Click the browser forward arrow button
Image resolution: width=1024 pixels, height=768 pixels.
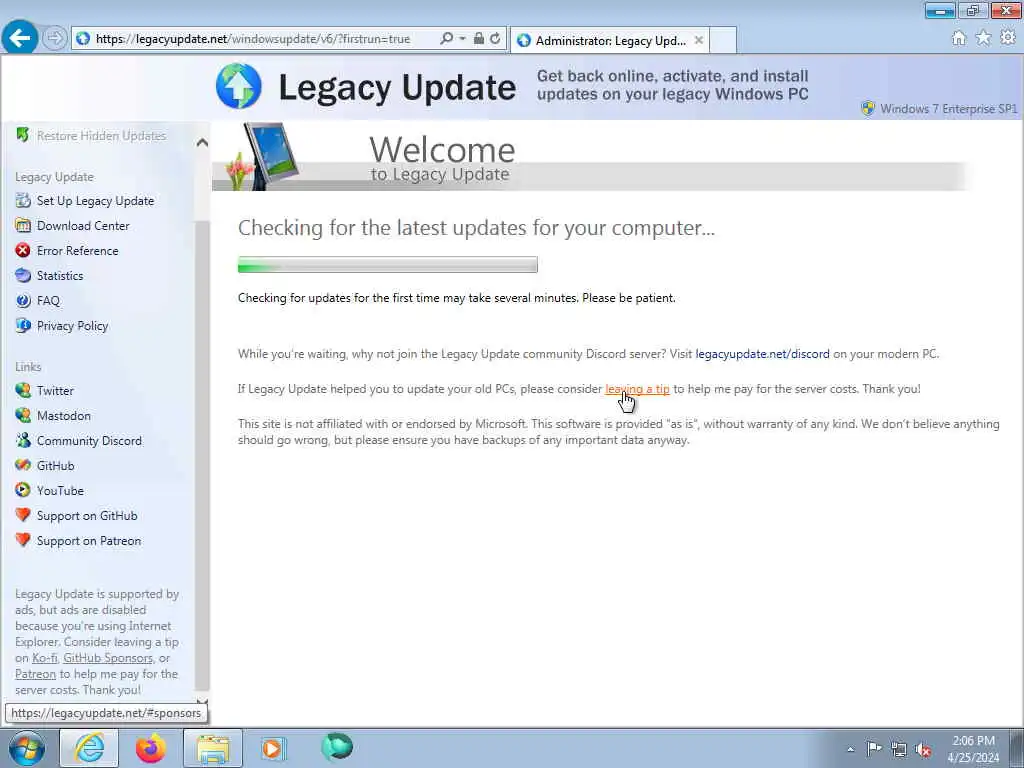[x=55, y=39]
